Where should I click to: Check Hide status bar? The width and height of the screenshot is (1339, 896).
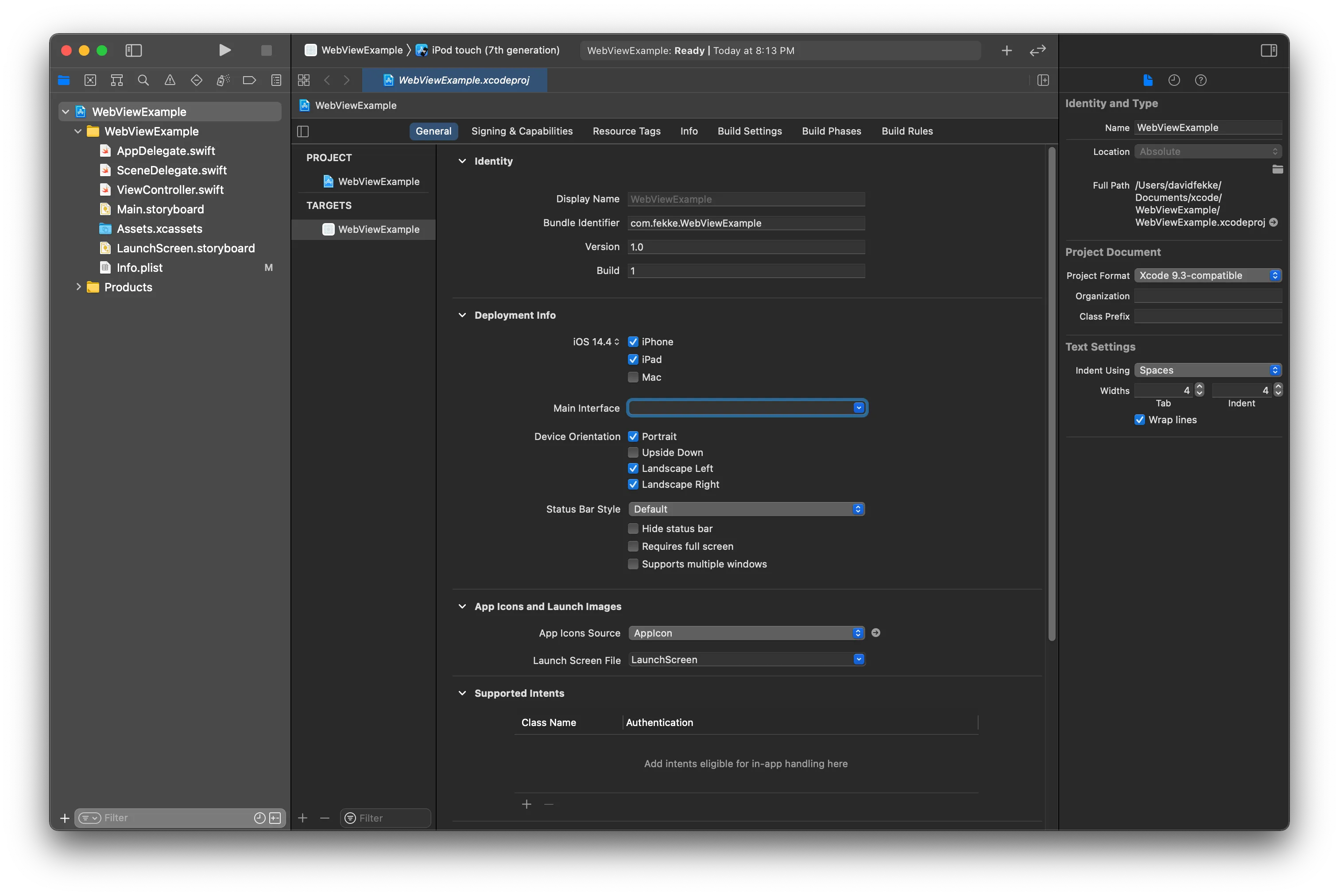pyautogui.click(x=633, y=529)
